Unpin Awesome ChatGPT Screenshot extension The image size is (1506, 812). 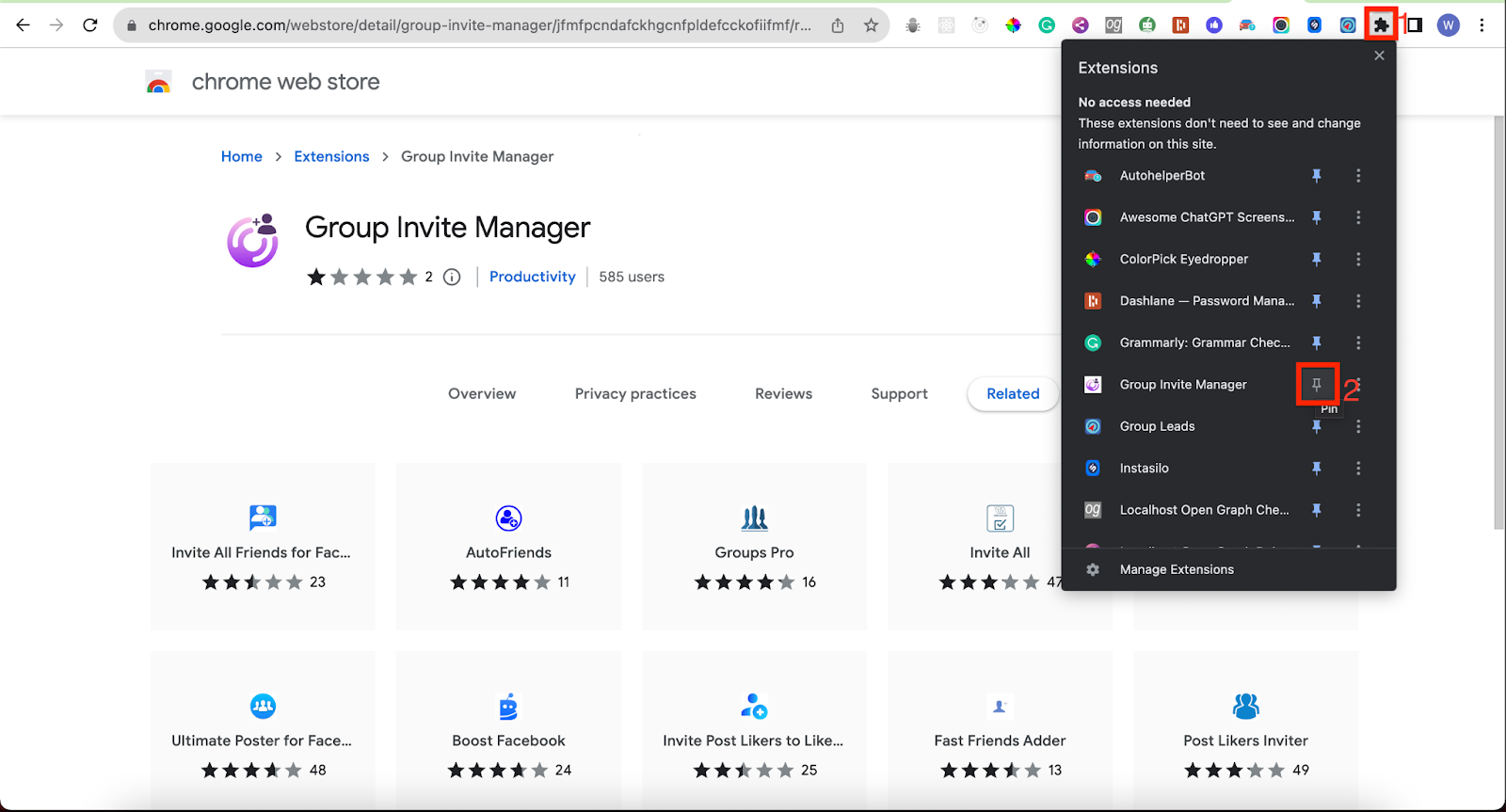coord(1317,217)
